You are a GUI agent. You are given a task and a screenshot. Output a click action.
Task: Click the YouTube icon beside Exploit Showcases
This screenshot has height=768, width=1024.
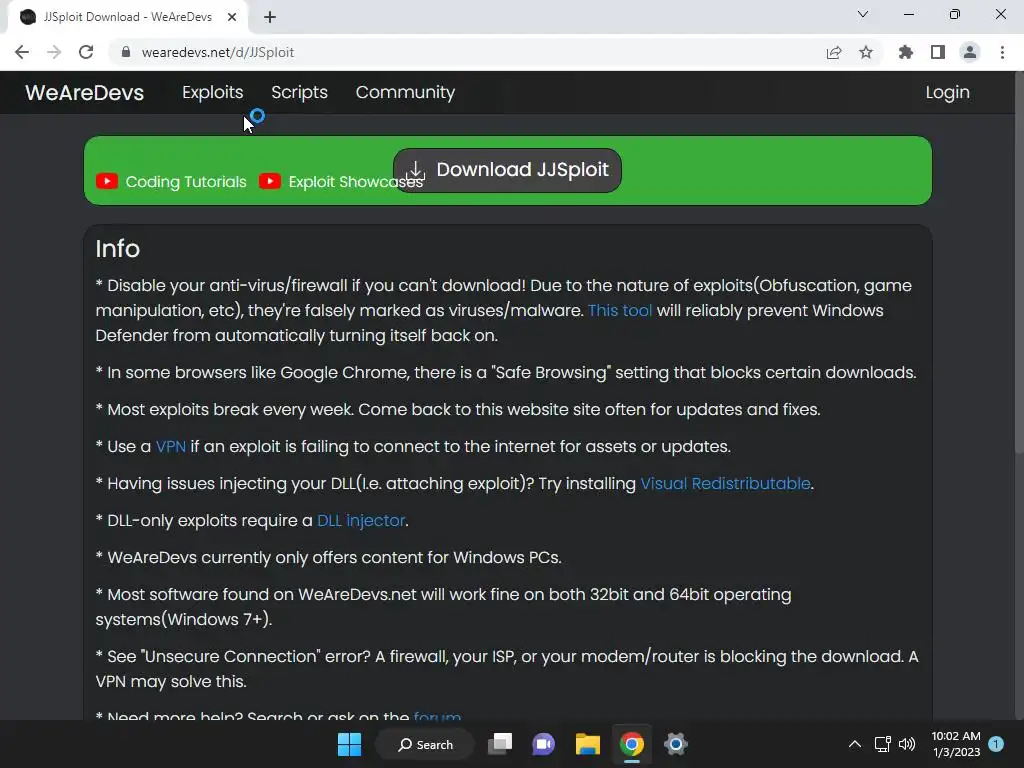270,181
